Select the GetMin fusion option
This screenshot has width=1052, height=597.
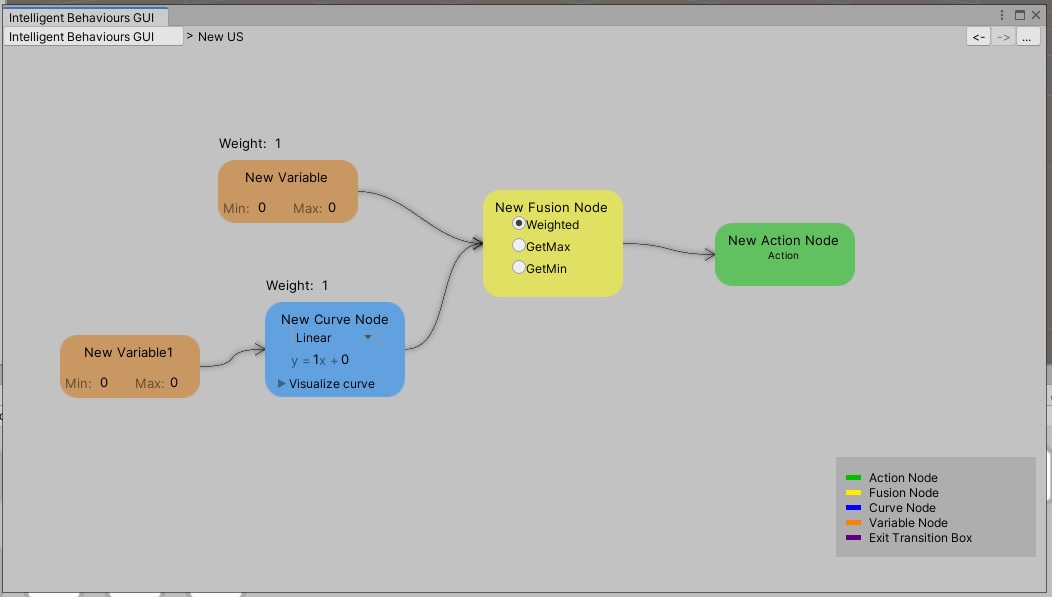coord(519,267)
